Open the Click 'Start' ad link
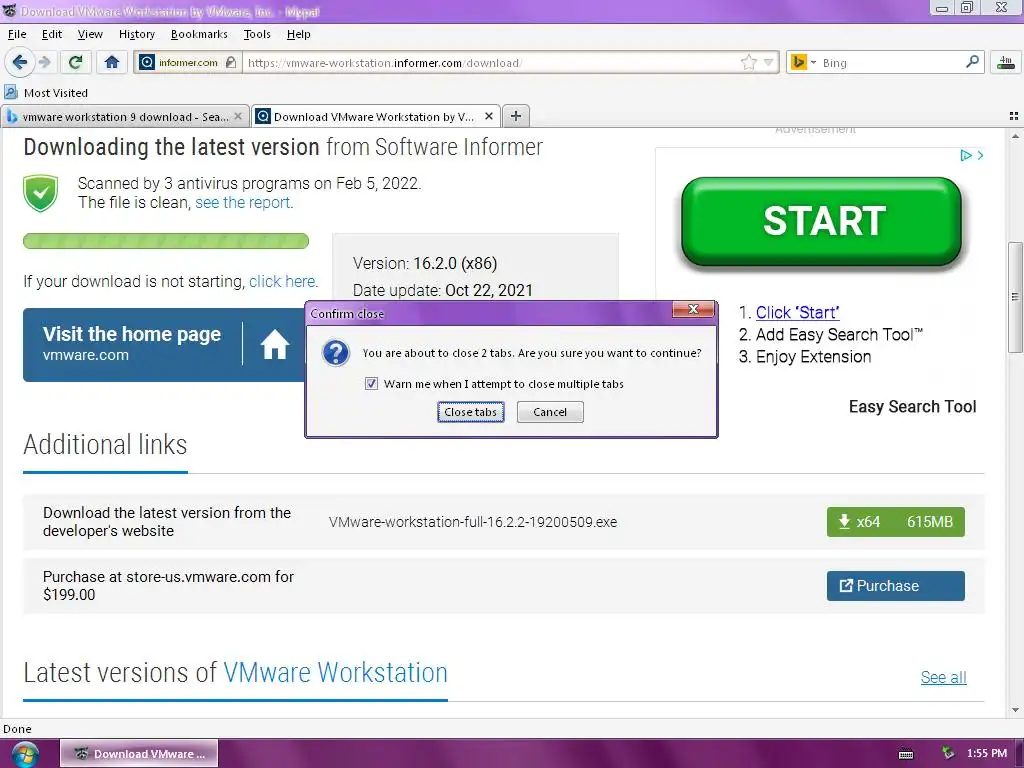This screenshot has width=1024, height=768. click(797, 312)
